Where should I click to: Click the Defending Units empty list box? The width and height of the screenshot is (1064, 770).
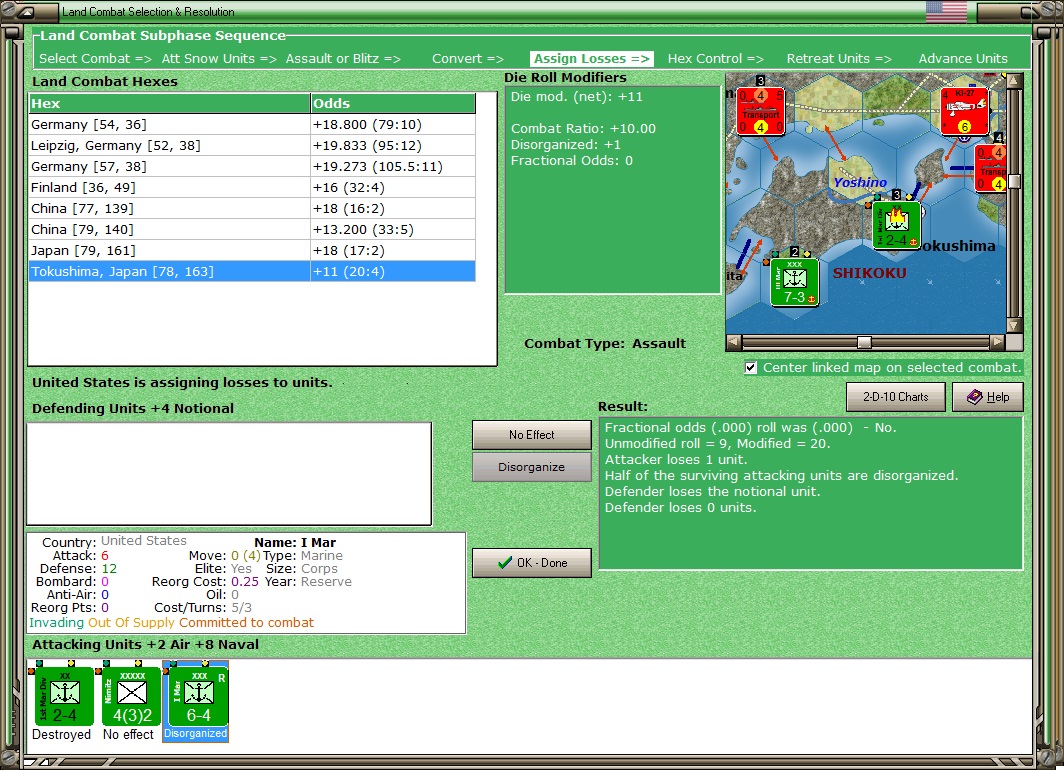point(229,474)
